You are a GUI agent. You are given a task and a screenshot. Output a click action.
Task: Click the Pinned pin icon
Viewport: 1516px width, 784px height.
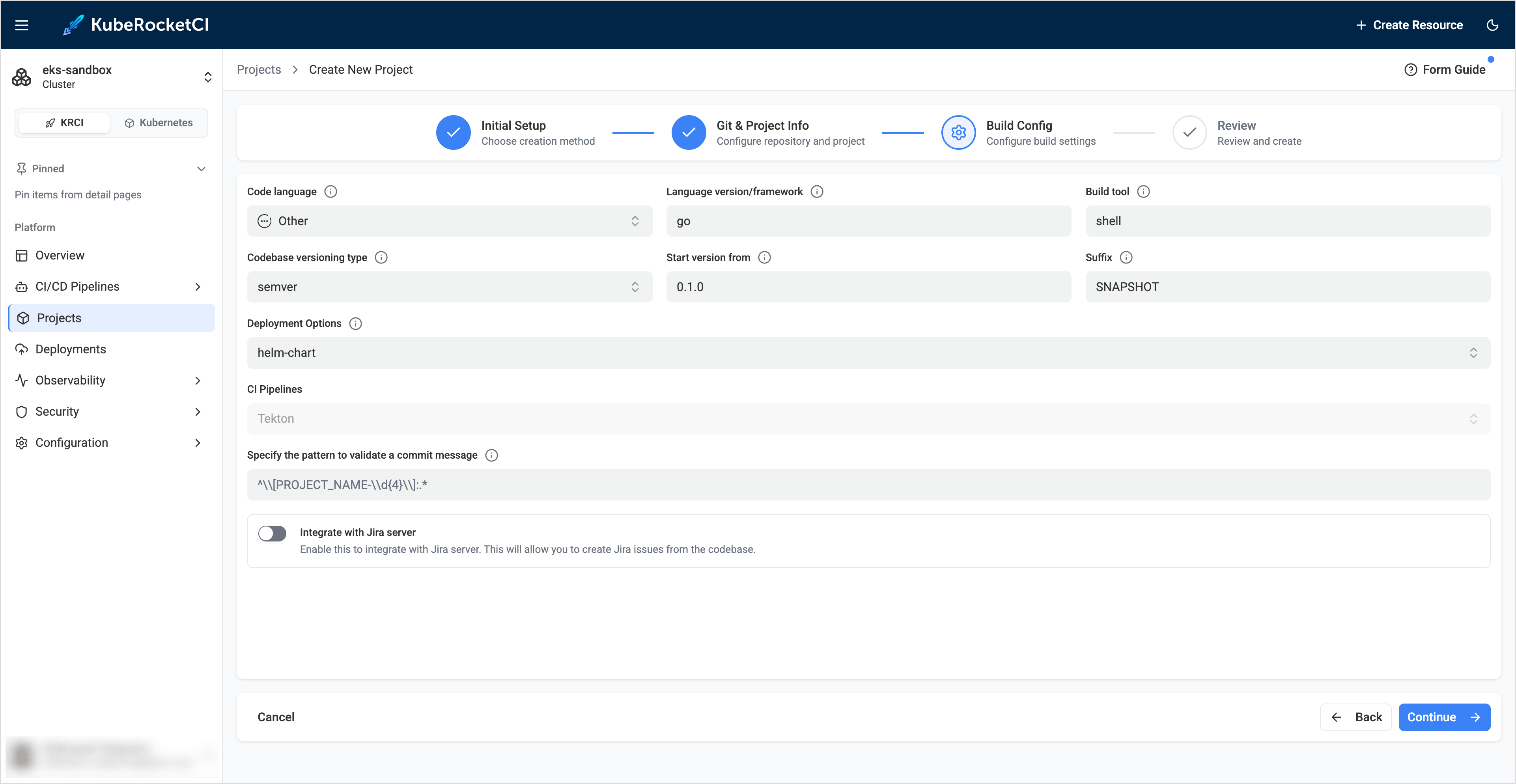coord(21,169)
